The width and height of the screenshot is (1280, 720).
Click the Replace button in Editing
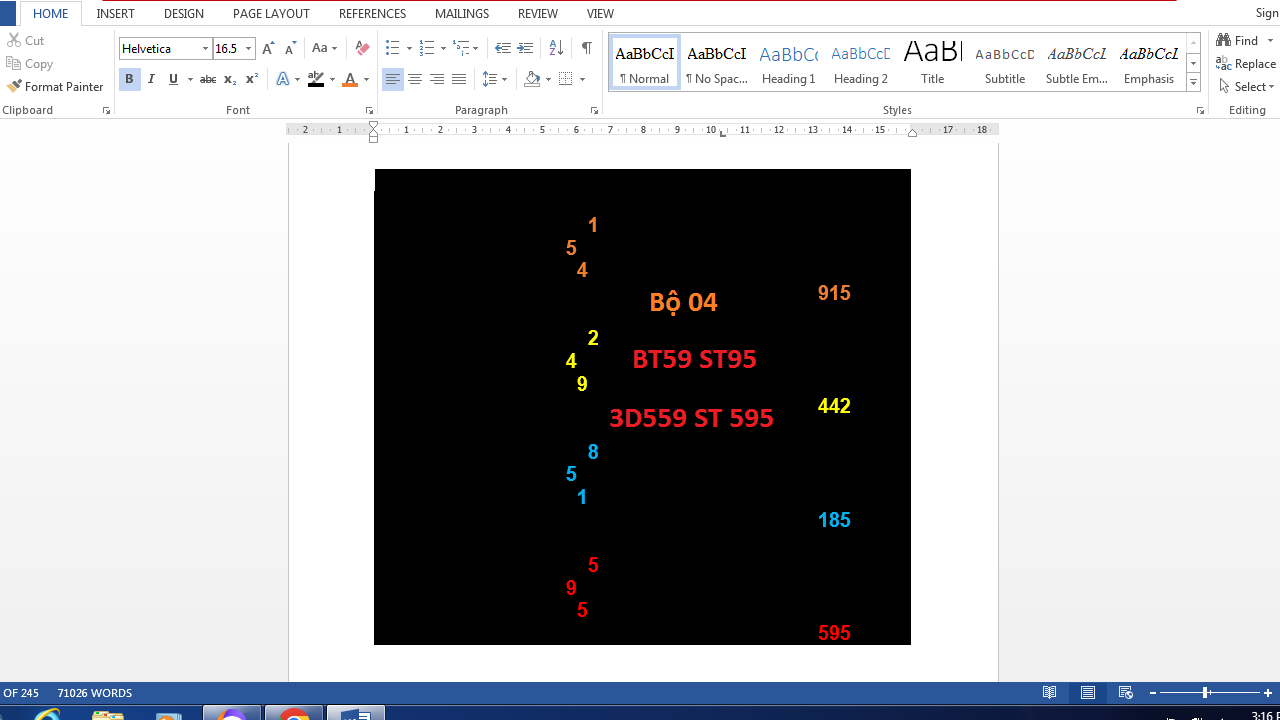[x=1246, y=64]
